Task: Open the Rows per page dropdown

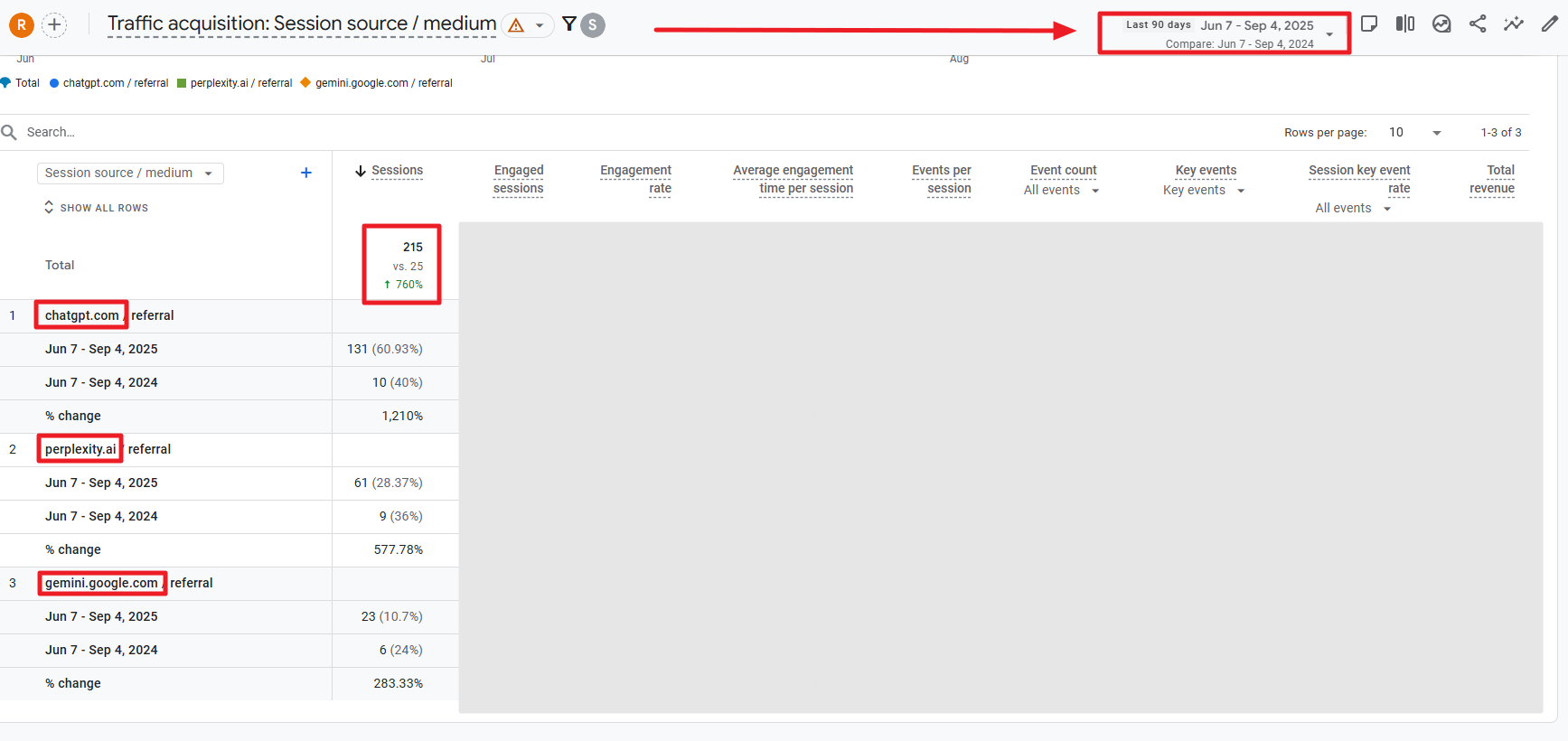Action: [1414, 133]
